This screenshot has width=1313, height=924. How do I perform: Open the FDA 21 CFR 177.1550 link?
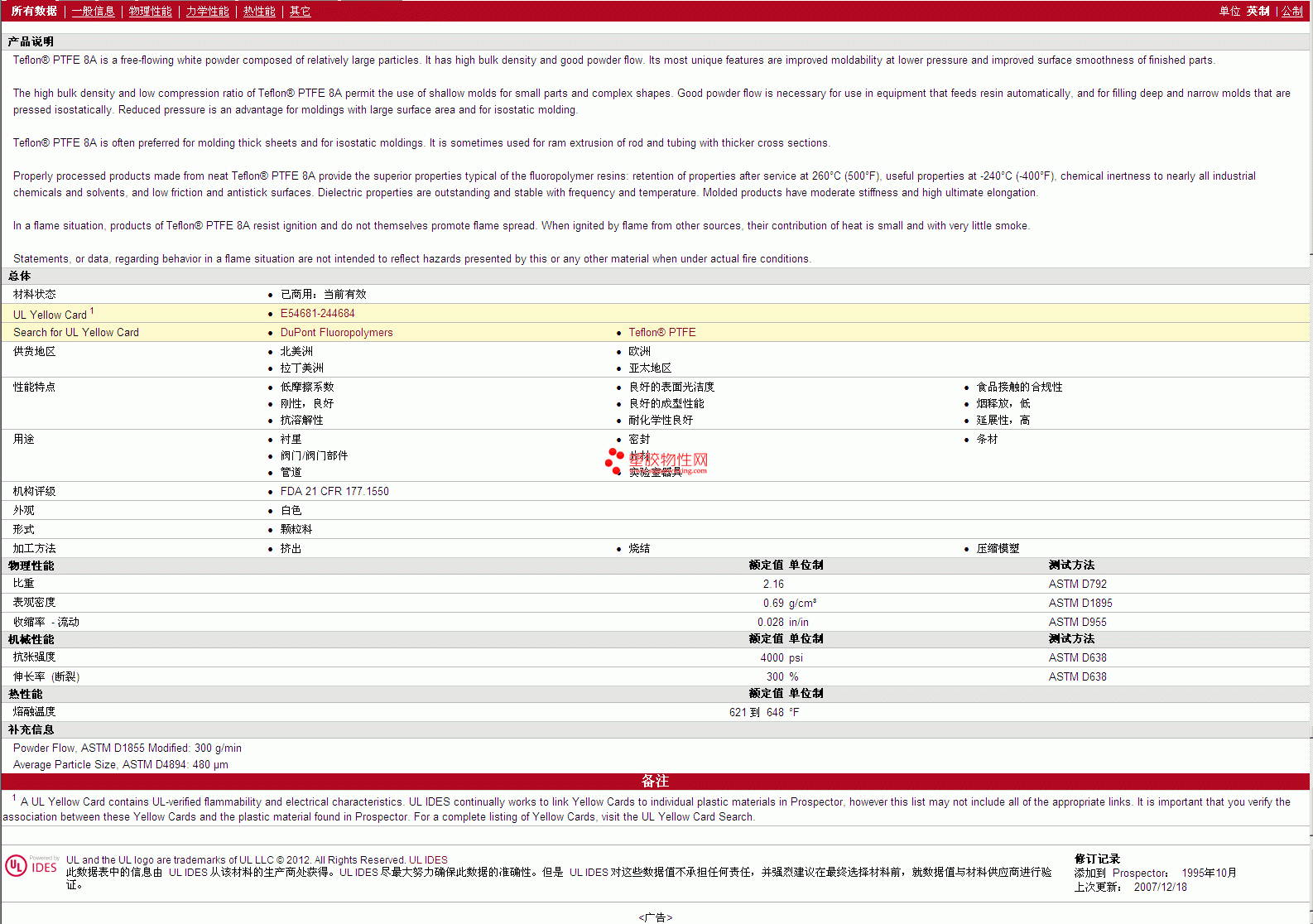[334, 492]
